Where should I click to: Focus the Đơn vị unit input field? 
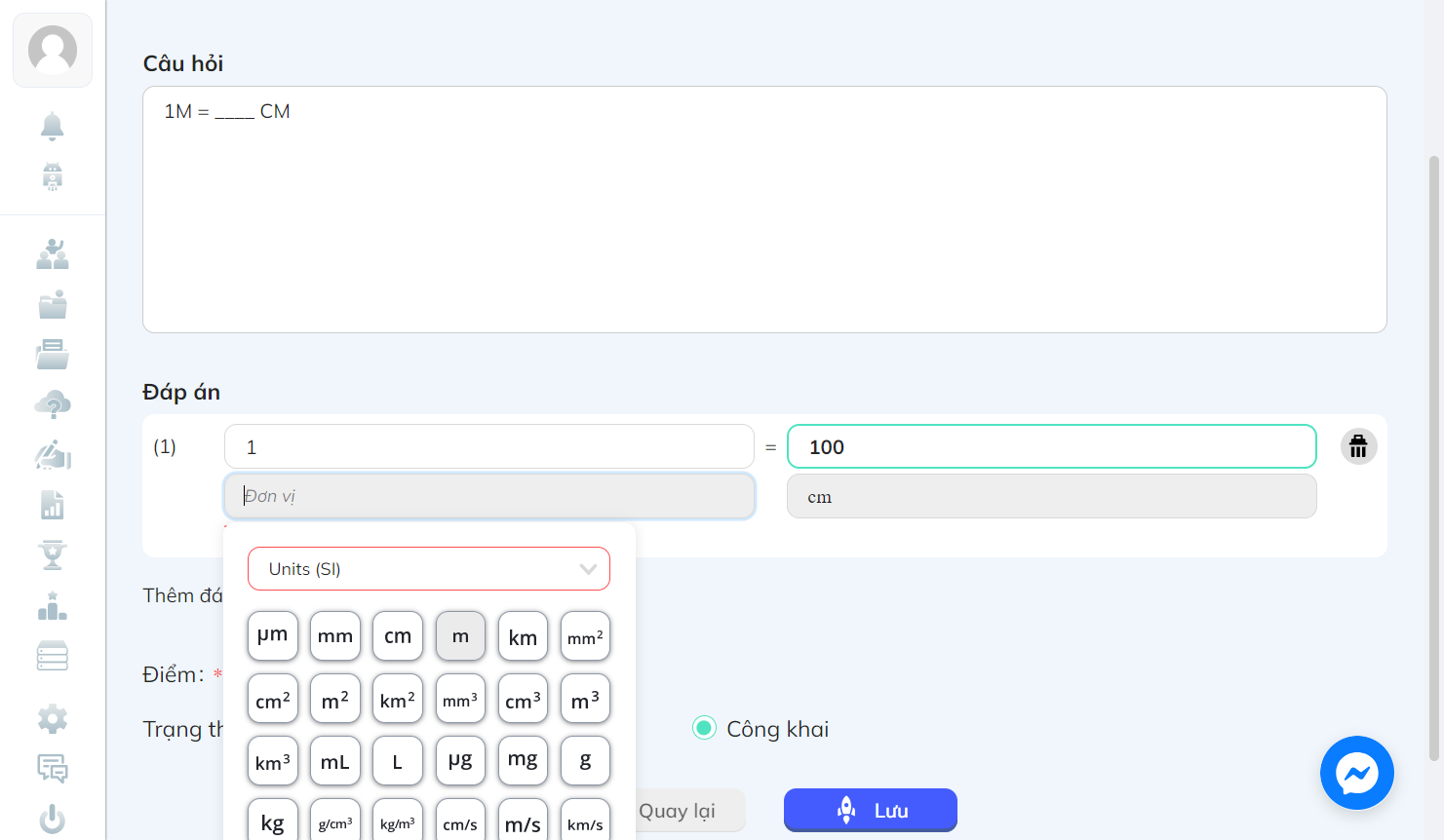coord(489,496)
